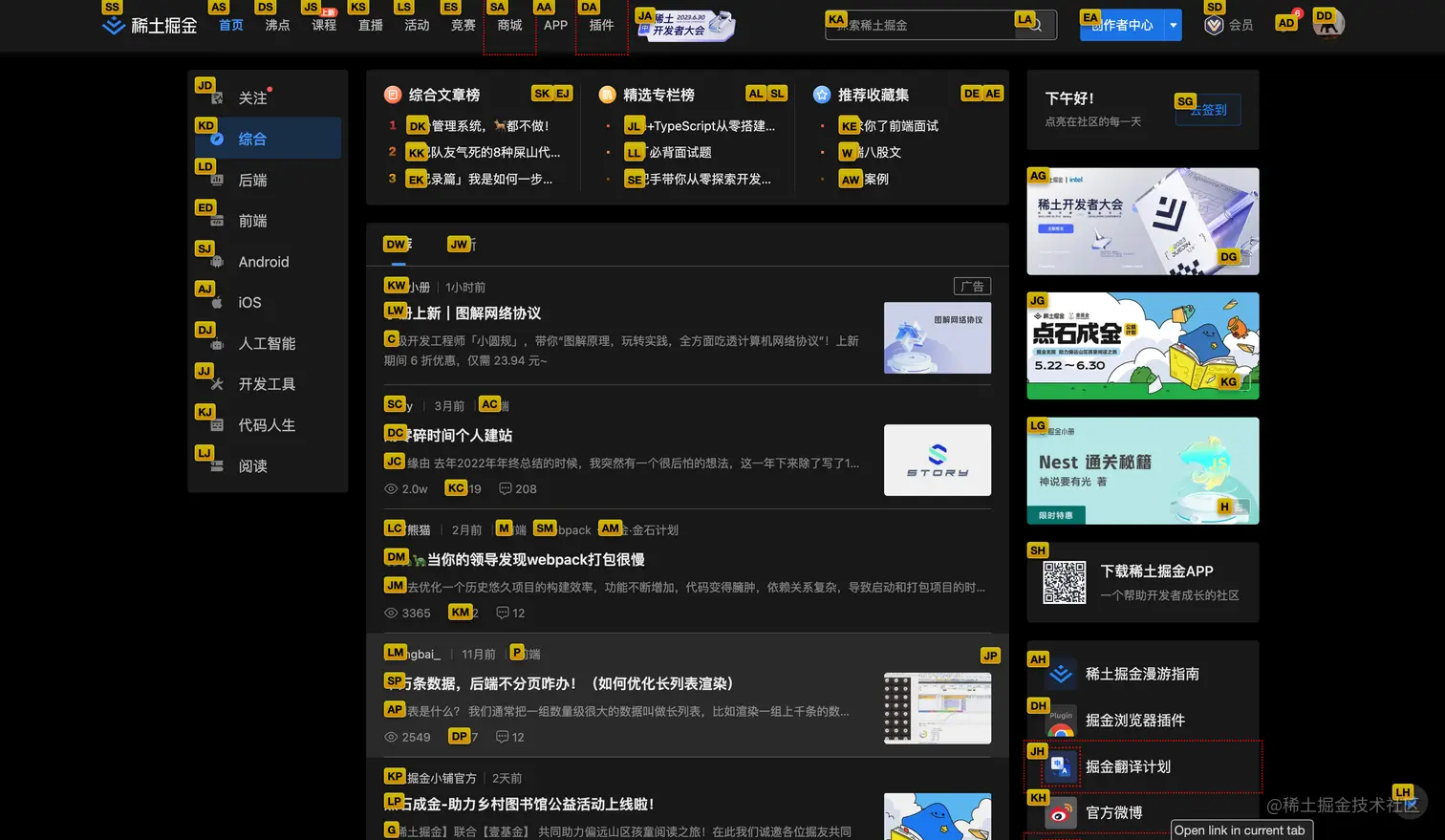
Task: Click the 创作者中心 button
Action: (x=1122, y=25)
